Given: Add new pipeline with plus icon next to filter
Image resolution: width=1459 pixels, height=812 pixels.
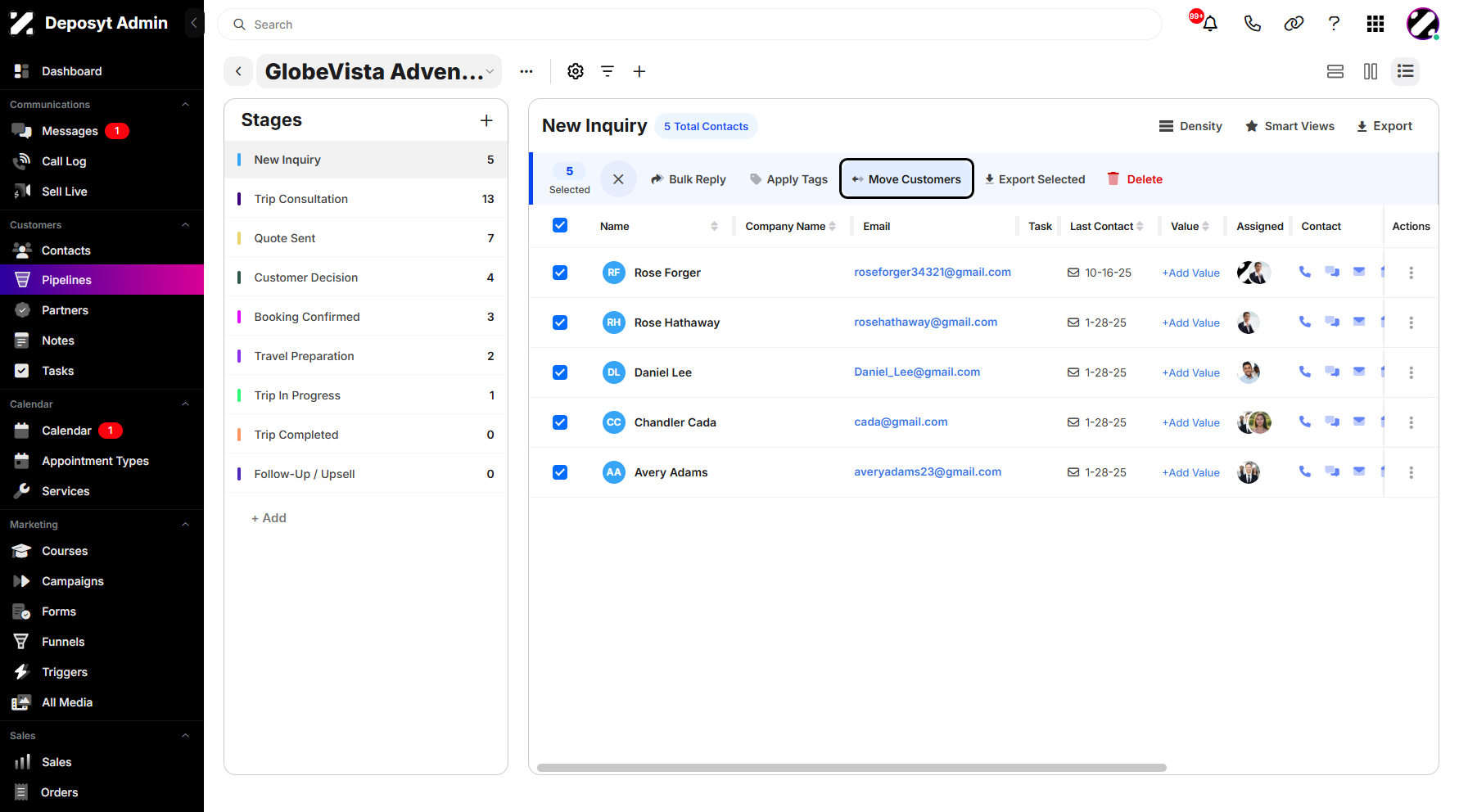Looking at the screenshot, I should point(639,71).
